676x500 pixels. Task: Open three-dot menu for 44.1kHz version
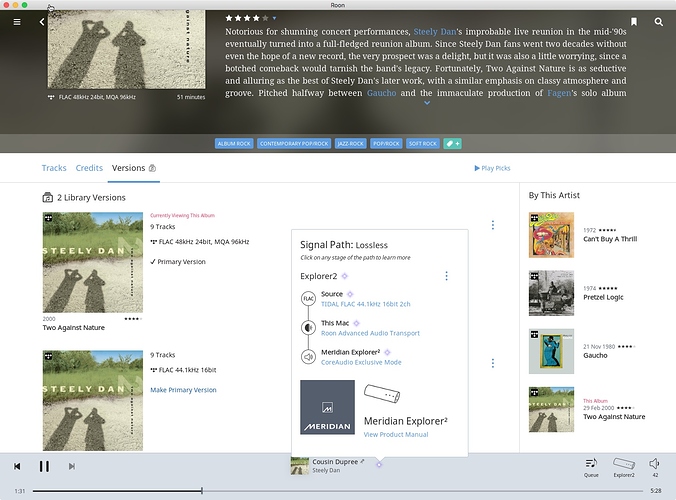493,363
